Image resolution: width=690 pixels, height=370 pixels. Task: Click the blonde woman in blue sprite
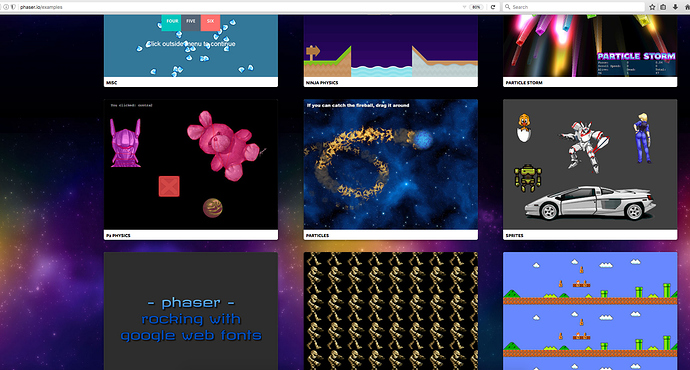click(642, 138)
